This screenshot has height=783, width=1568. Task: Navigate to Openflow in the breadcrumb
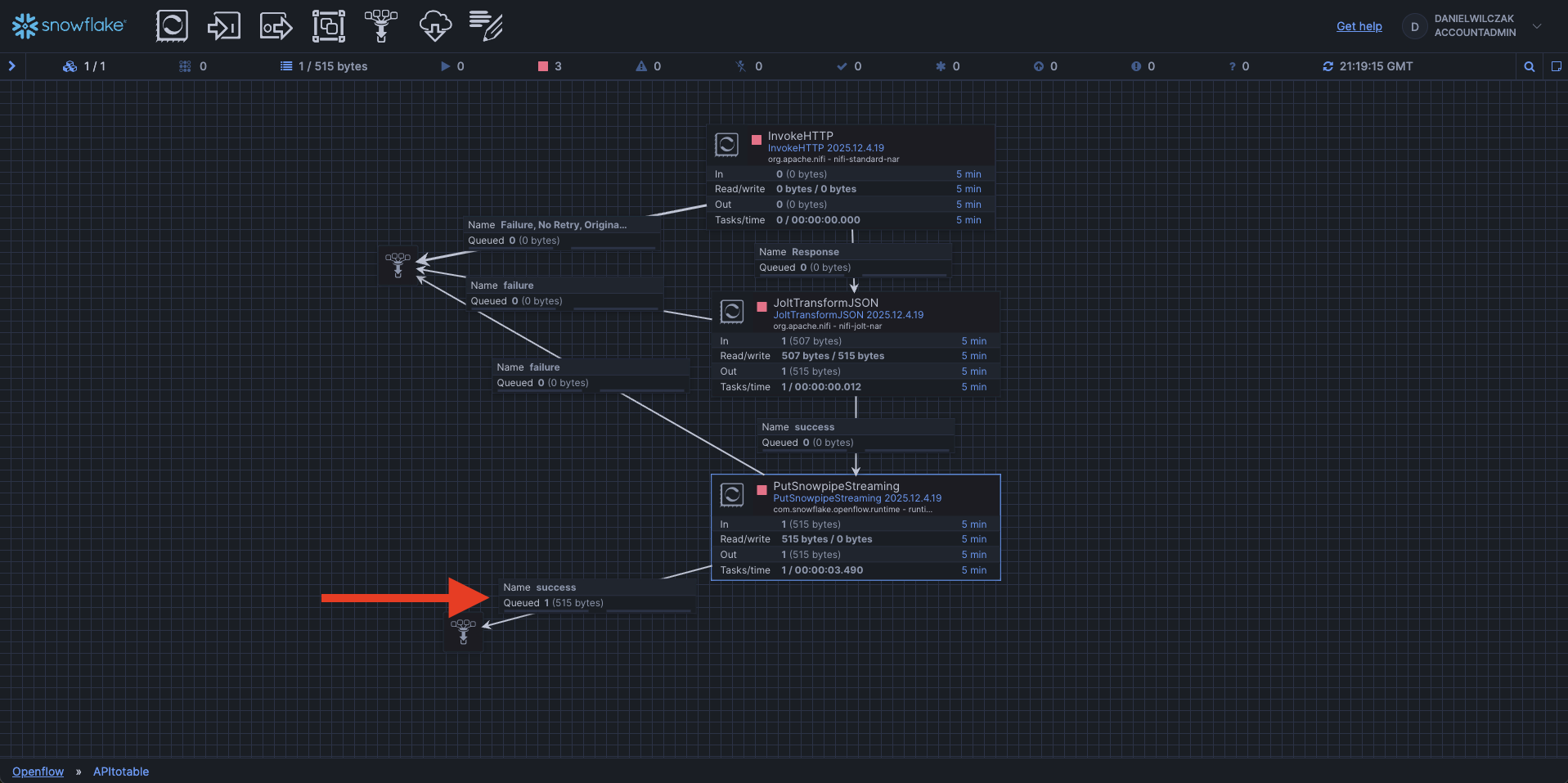tap(38, 772)
